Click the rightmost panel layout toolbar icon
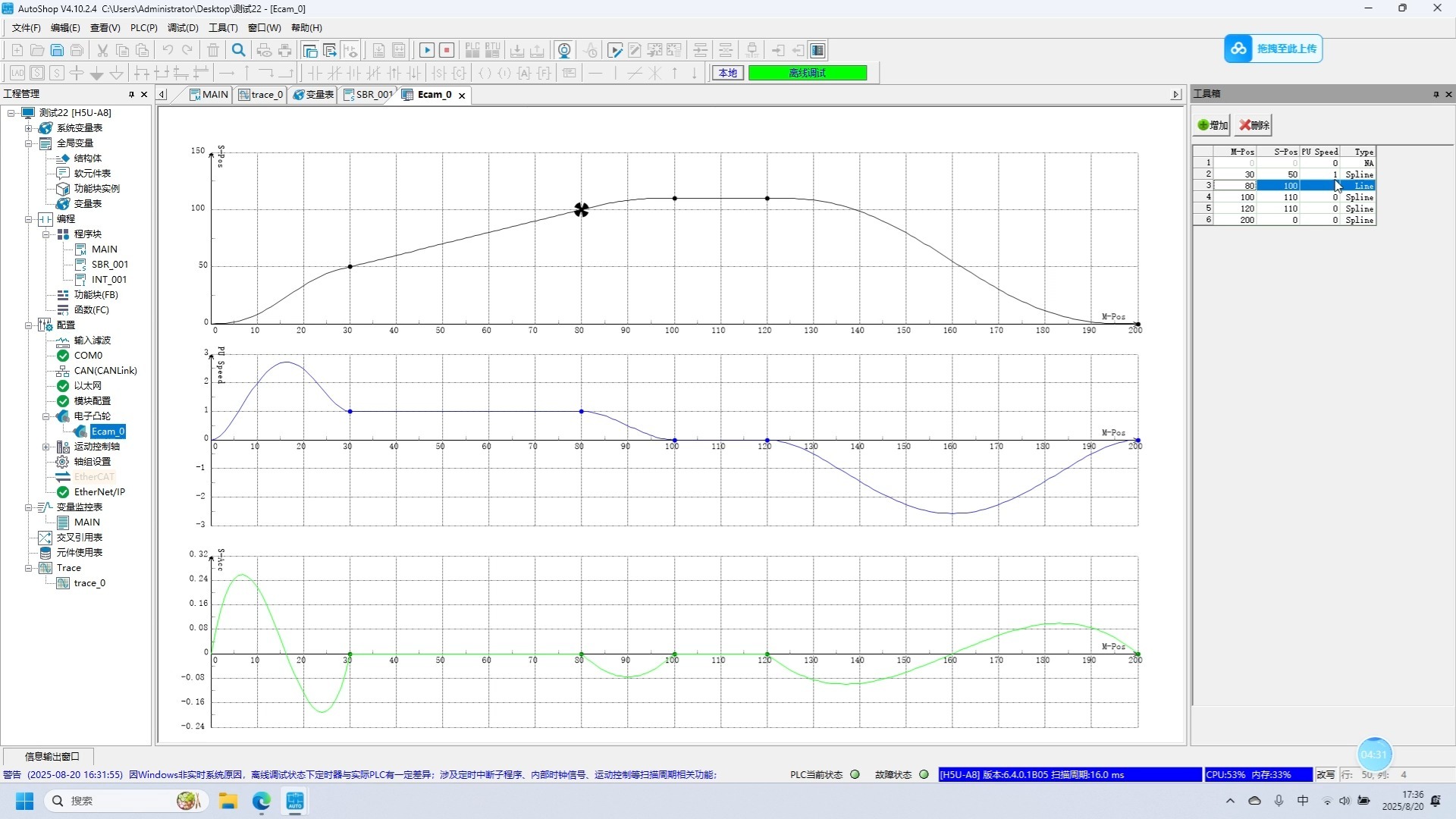1456x819 pixels. 817,50
